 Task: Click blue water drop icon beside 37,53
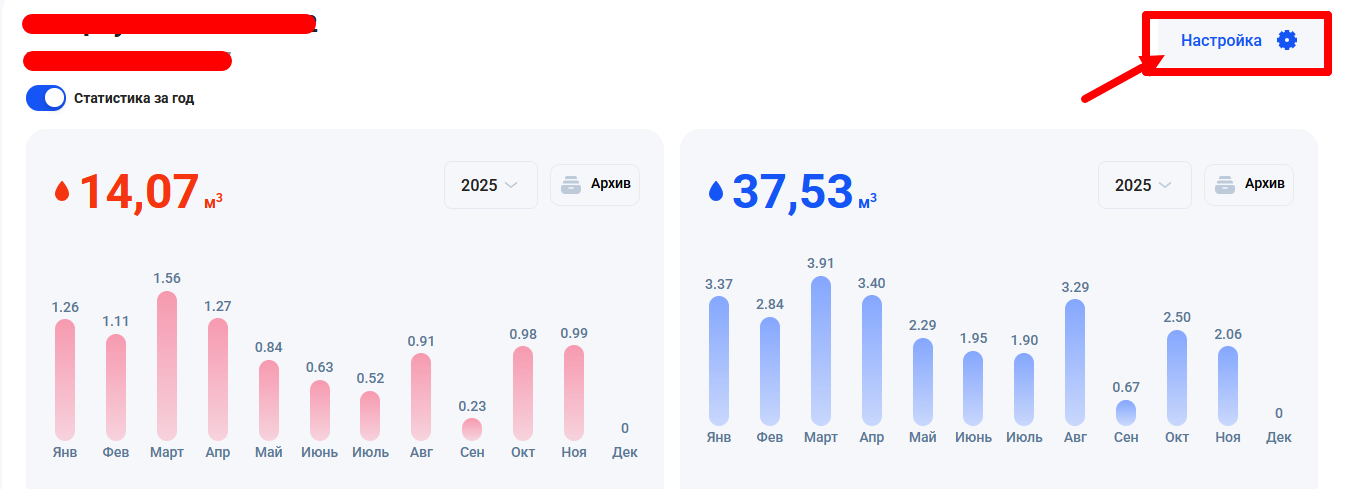pos(716,191)
